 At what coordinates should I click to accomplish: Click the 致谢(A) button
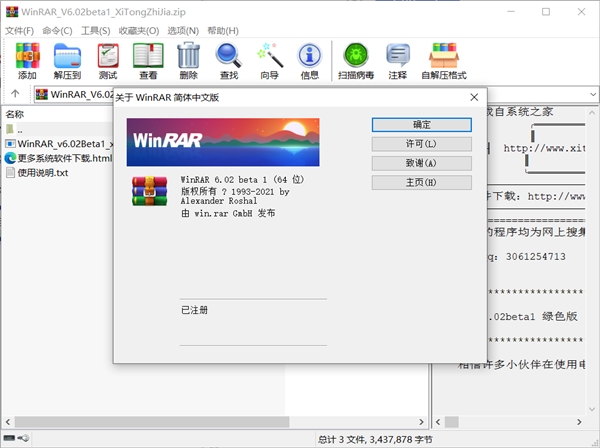pos(422,163)
